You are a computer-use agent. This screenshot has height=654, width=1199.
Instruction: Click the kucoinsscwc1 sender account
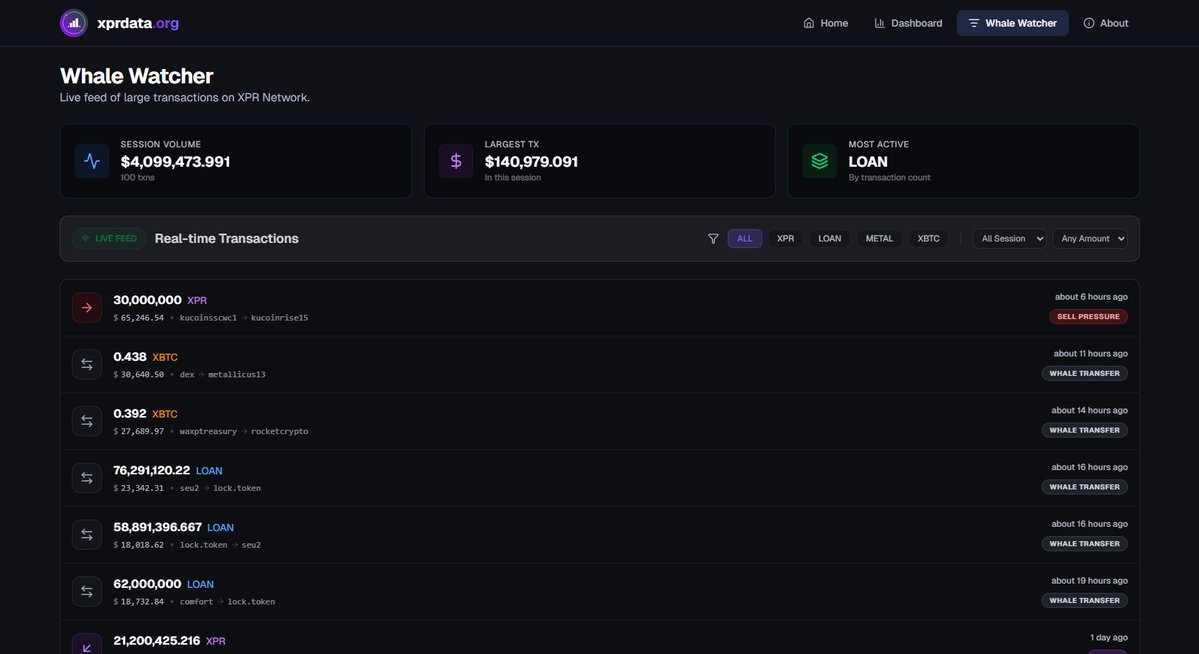(x=208, y=317)
